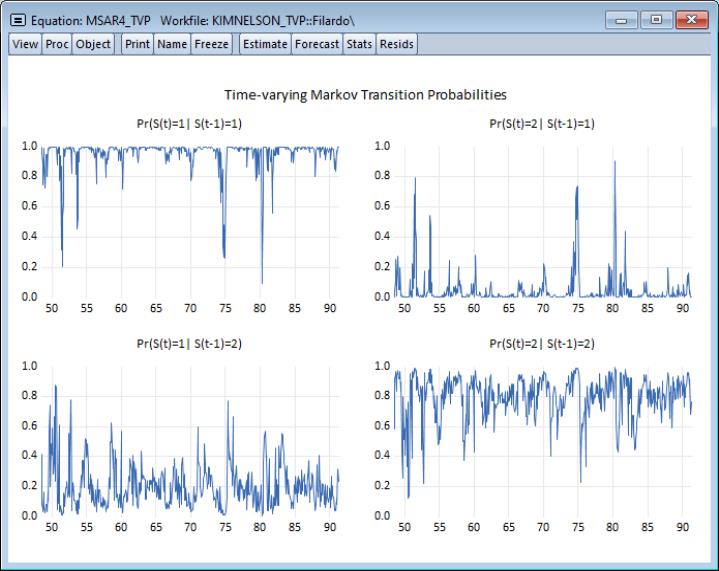Open the Proc menu
Image resolution: width=719 pixels, height=571 pixels.
point(57,44)
